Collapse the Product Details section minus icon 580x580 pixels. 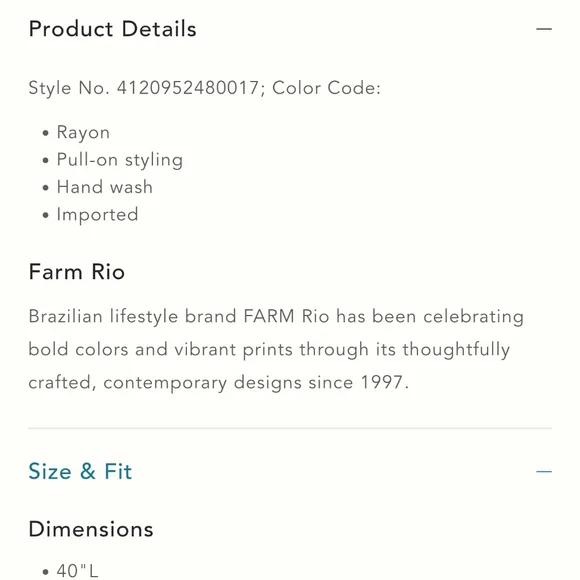(544, 29)
